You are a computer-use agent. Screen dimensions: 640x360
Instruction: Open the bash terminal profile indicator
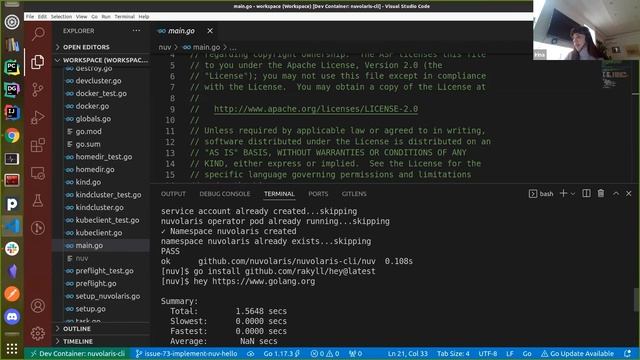pos(541,193)
